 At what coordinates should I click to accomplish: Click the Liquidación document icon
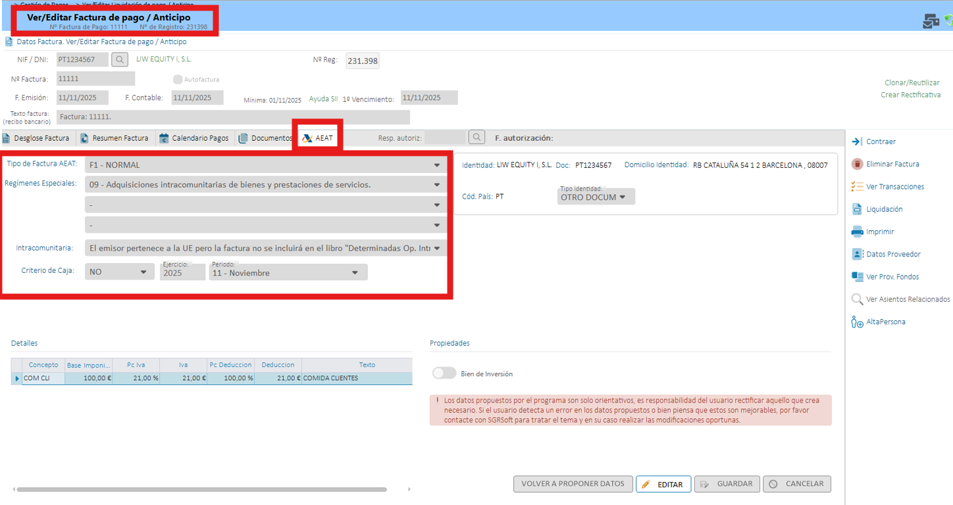coord(857,209)
